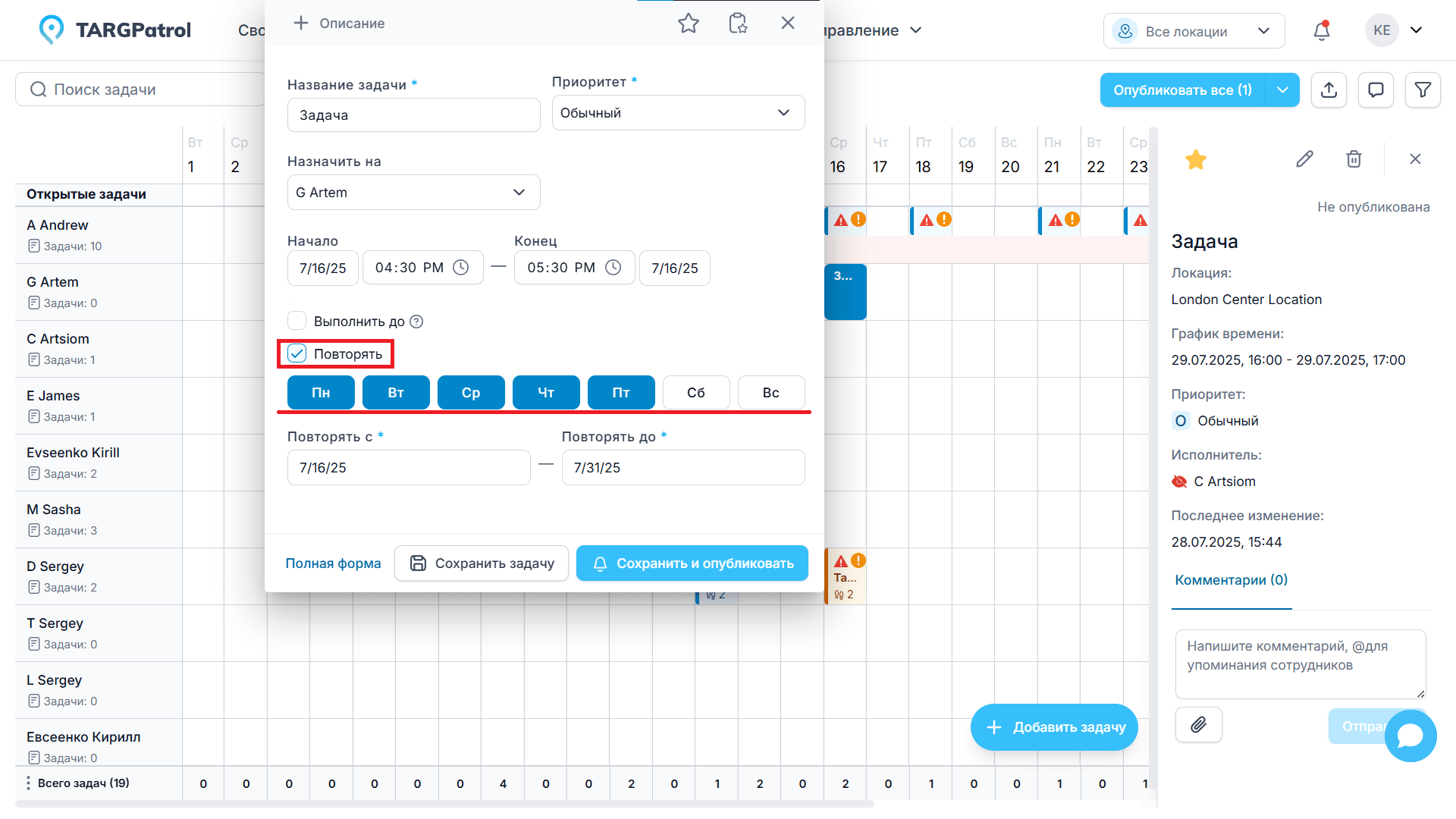
Task: Open the task description edit pencil icon
Action: tap(1305, 159)
